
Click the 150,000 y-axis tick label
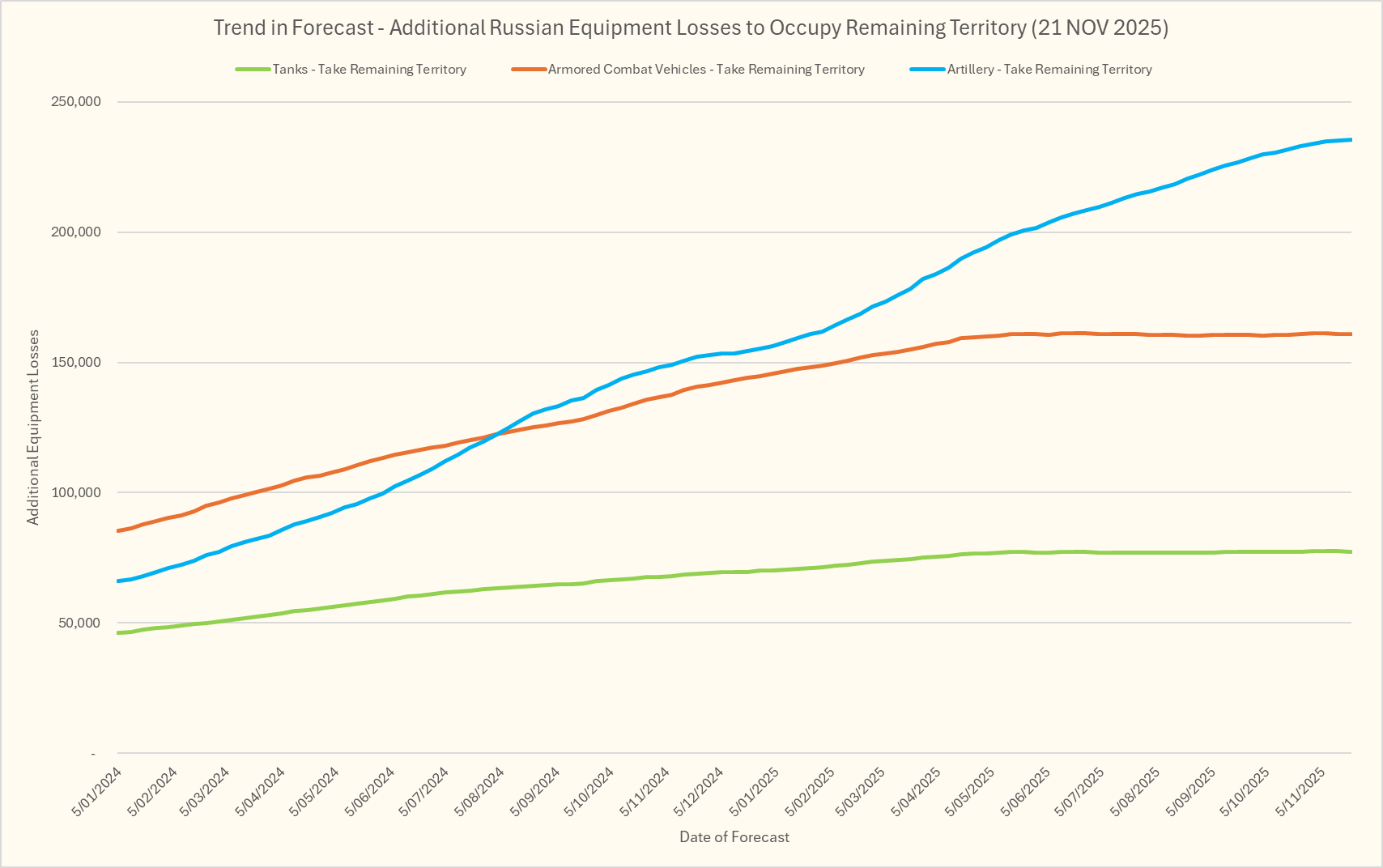click(x=74, y=363)
